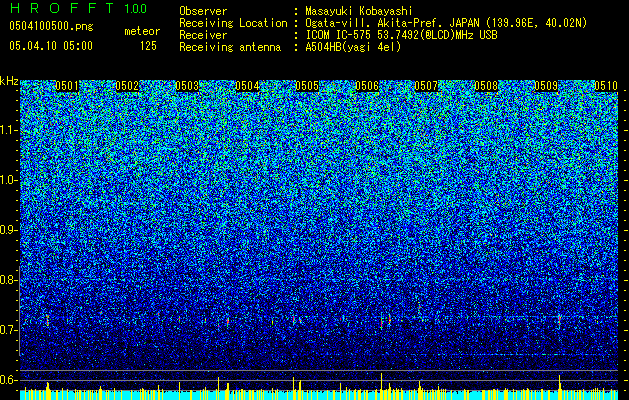The width and height of the screenshot is (629, 400).
Task: Click the 0506 time marker
Action: coord(367,86)
